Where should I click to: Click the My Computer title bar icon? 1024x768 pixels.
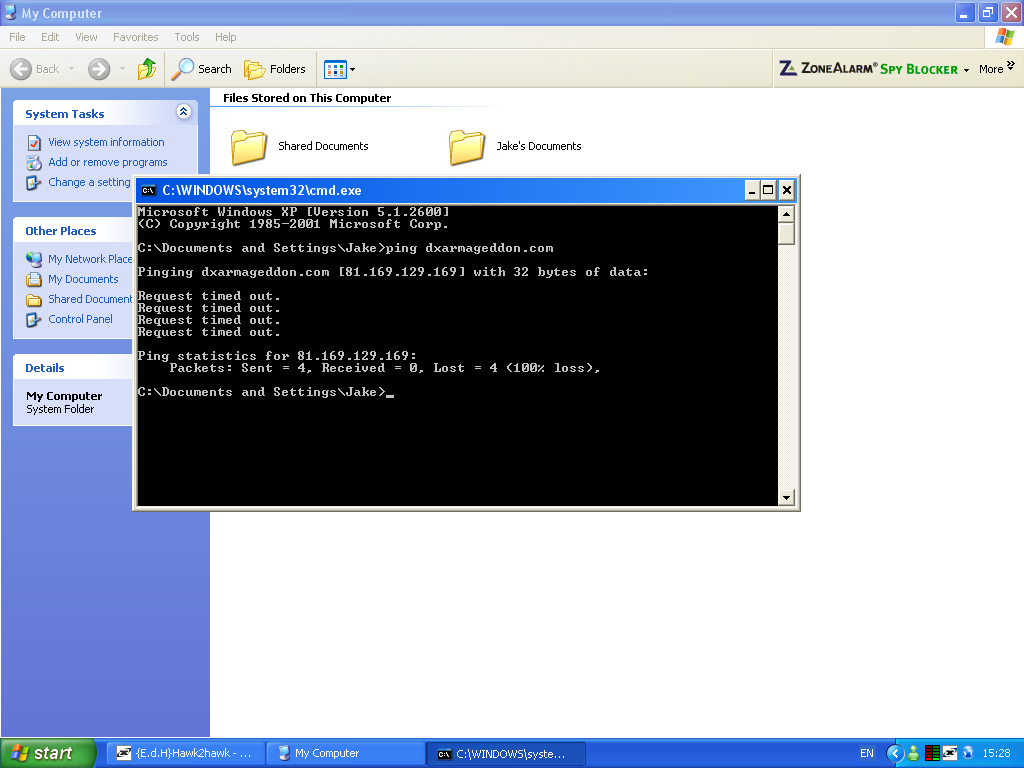(10, 12)
